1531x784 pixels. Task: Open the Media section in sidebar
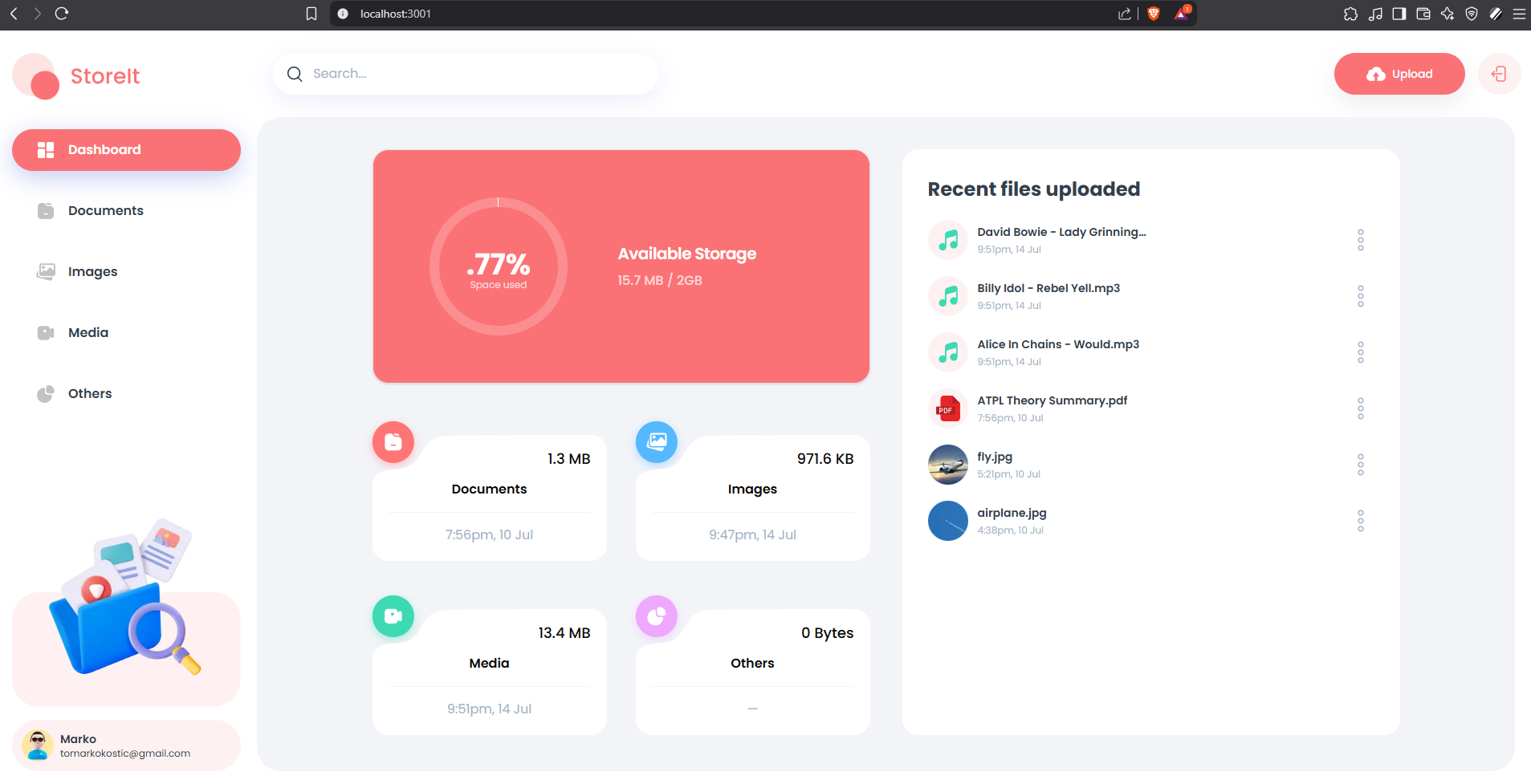(88, 332)
